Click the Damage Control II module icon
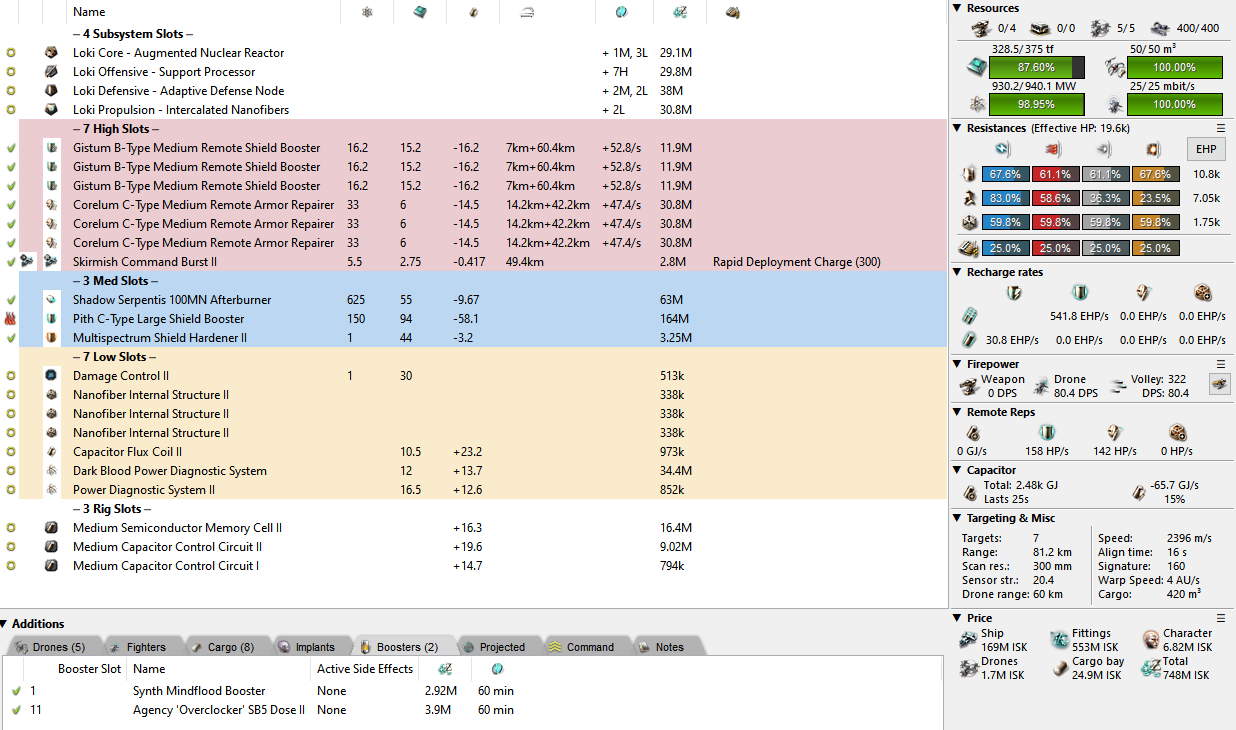Screen dimensions: 1236x730 (x=51, y=376)
